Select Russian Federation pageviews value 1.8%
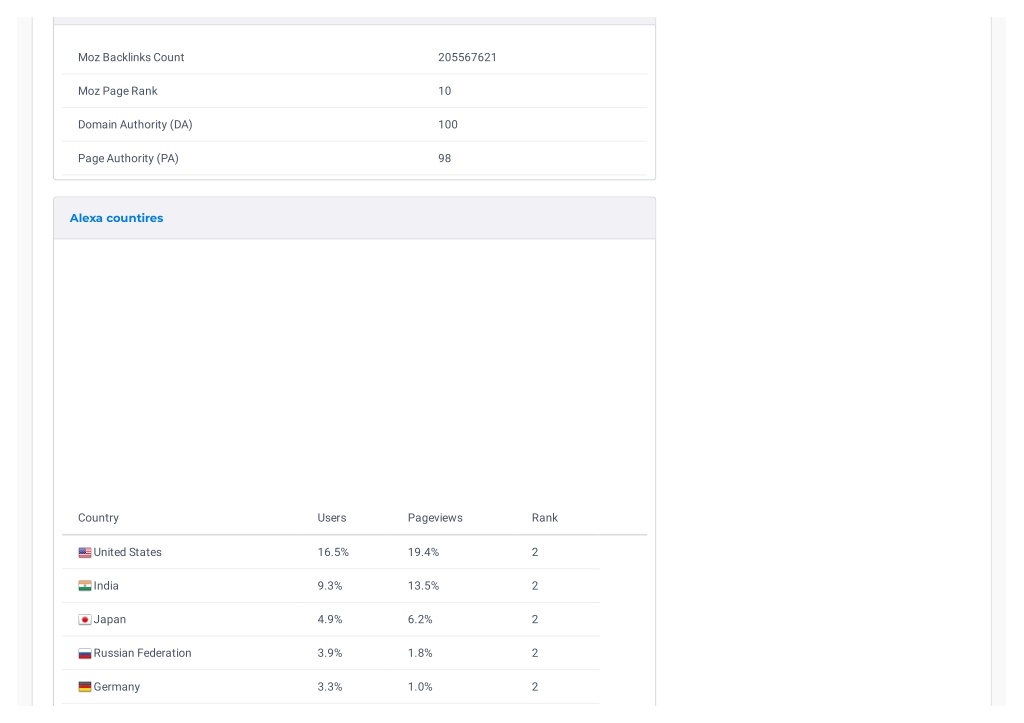1024x723 pixels. point(420,653)
